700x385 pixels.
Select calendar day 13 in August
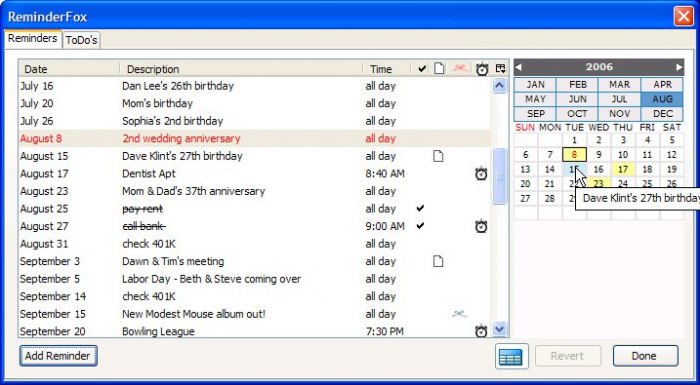(525, 169)
